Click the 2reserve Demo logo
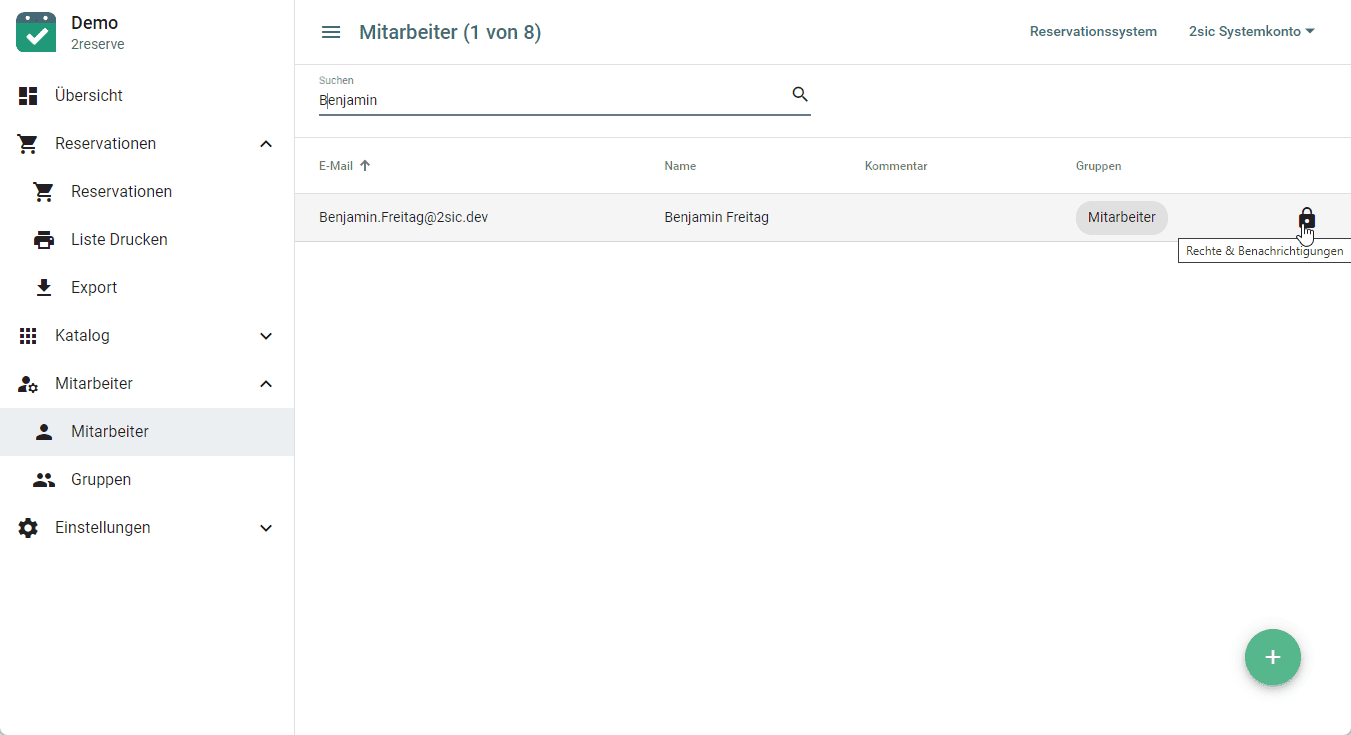 37,32
